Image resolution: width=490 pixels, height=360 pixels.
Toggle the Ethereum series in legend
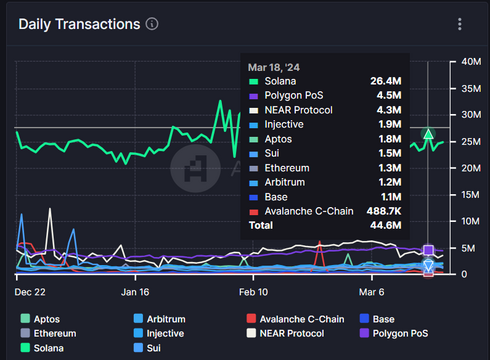pyautogui.click(x=48, y=333)
